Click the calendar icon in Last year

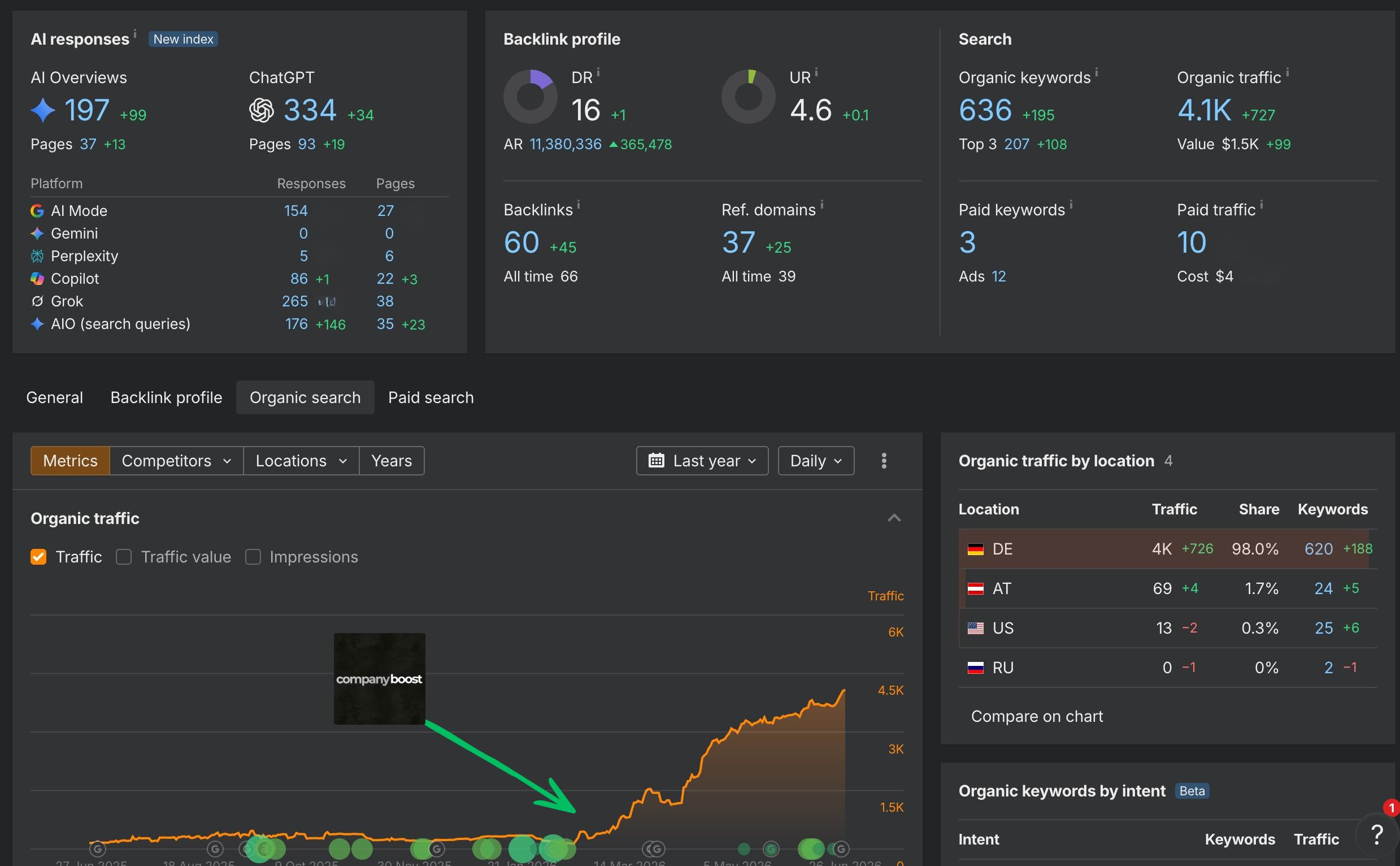click(656, 461)
